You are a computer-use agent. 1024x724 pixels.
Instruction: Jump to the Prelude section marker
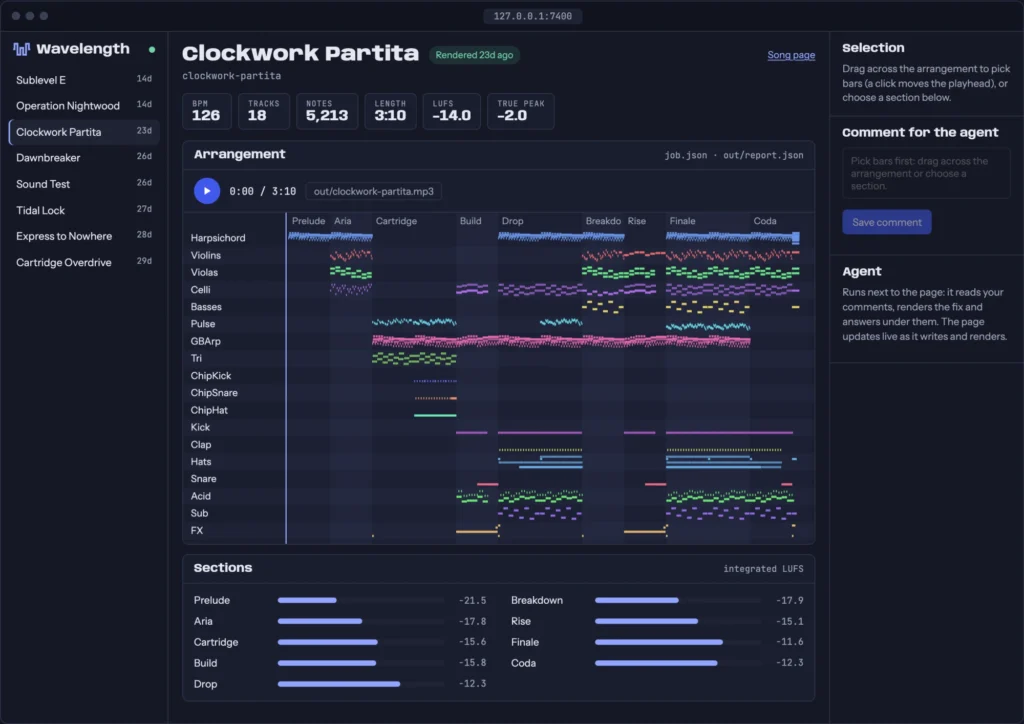pyautogui.click(x=308, y=221)
